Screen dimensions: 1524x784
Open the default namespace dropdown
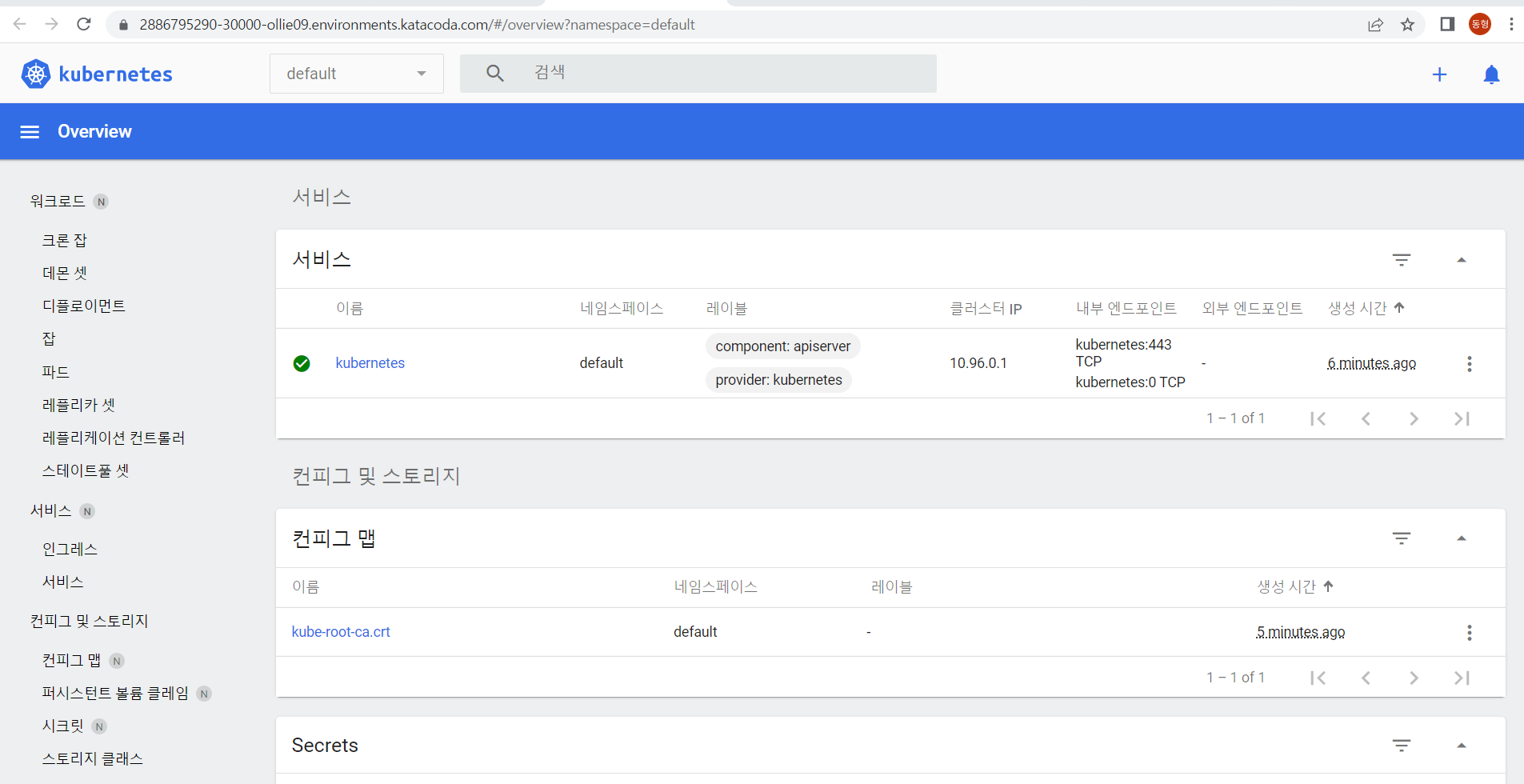[x=357, y=74]
